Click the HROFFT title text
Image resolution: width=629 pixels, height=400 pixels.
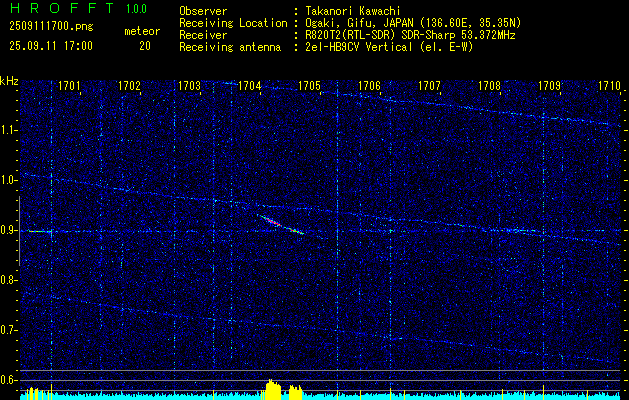62,8
